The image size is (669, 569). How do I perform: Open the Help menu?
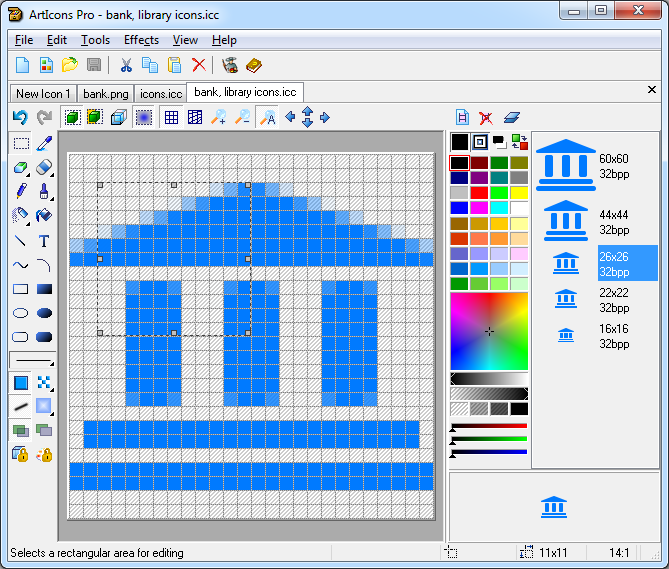[224, 40]
